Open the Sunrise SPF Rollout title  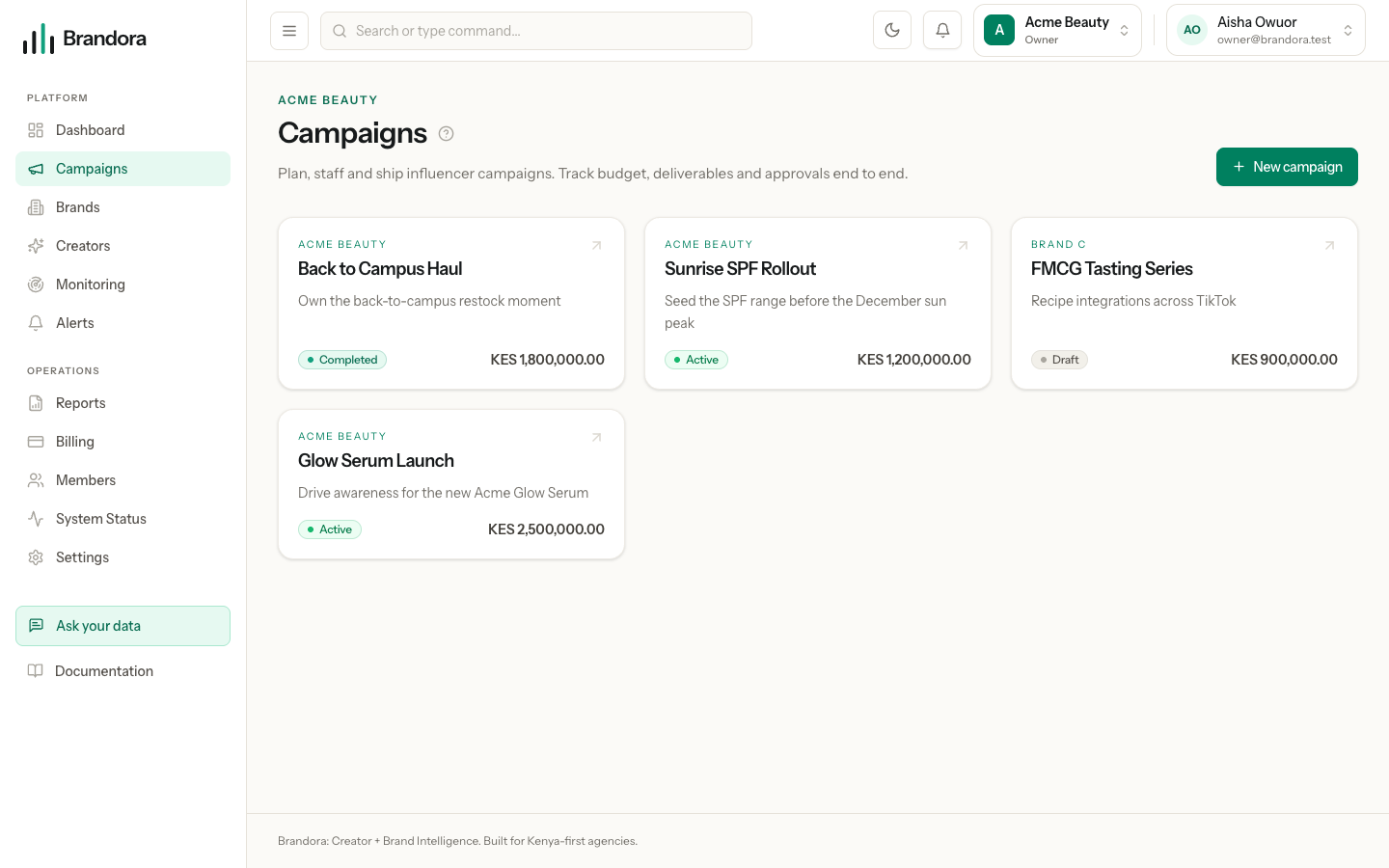click(x=740, y=269)
